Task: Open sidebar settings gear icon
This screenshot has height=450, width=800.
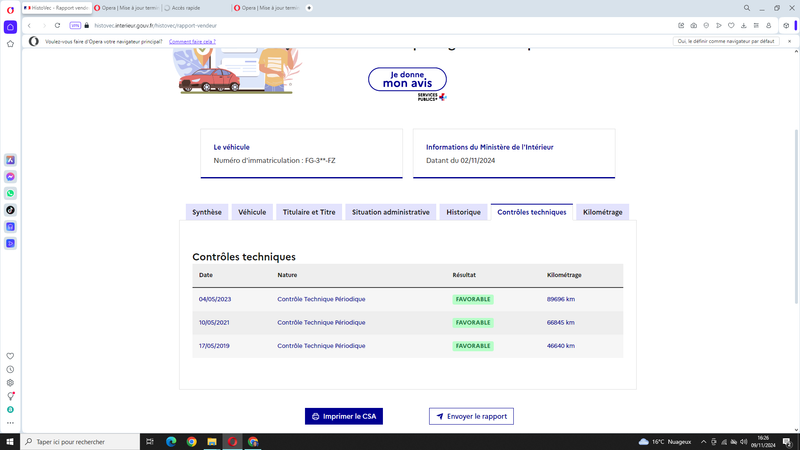Action: tap(10, 383)
